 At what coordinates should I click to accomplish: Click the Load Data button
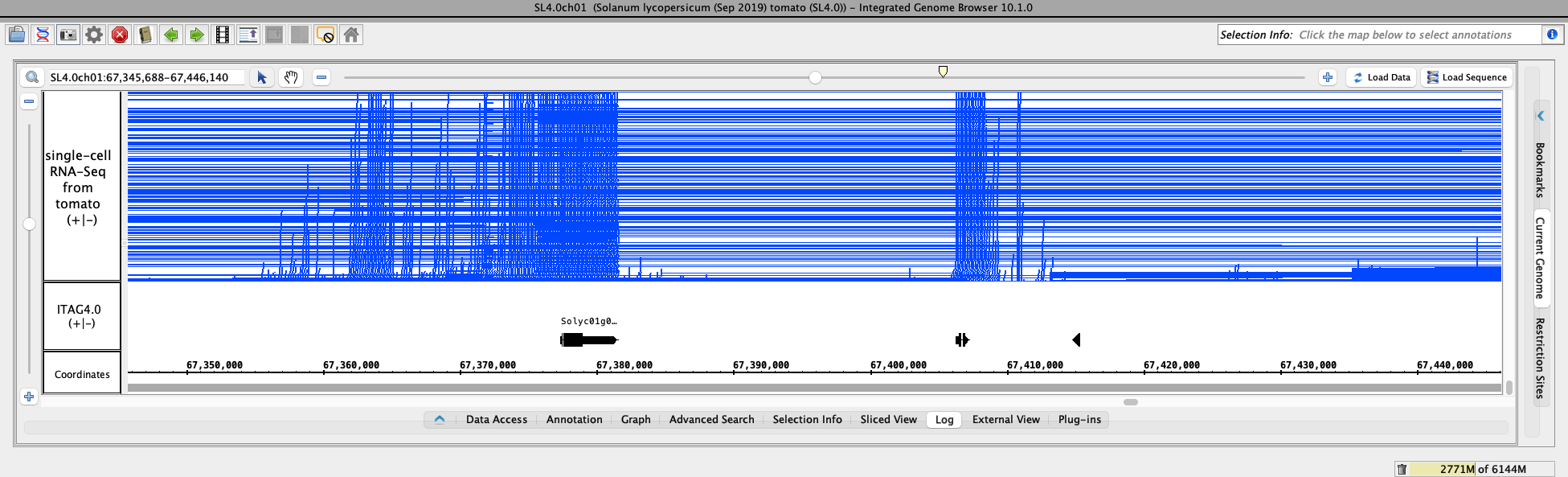pyautogui.click(x=1382, y=77)
